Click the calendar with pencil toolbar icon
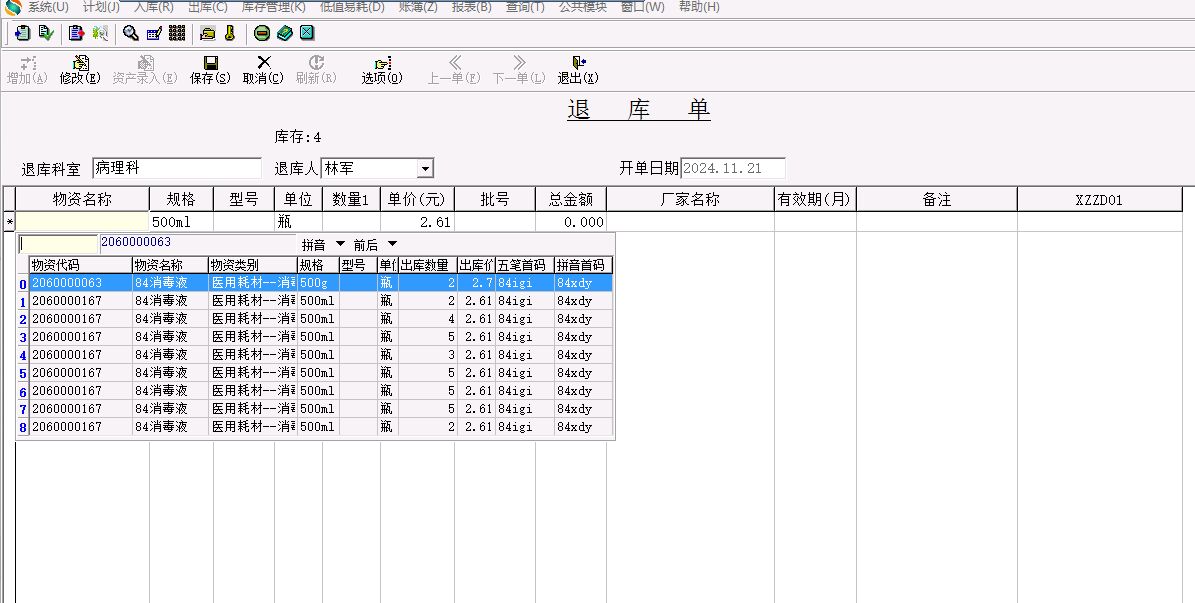Viewport: 1195px width, 603px height. click(x=154, y=33)
